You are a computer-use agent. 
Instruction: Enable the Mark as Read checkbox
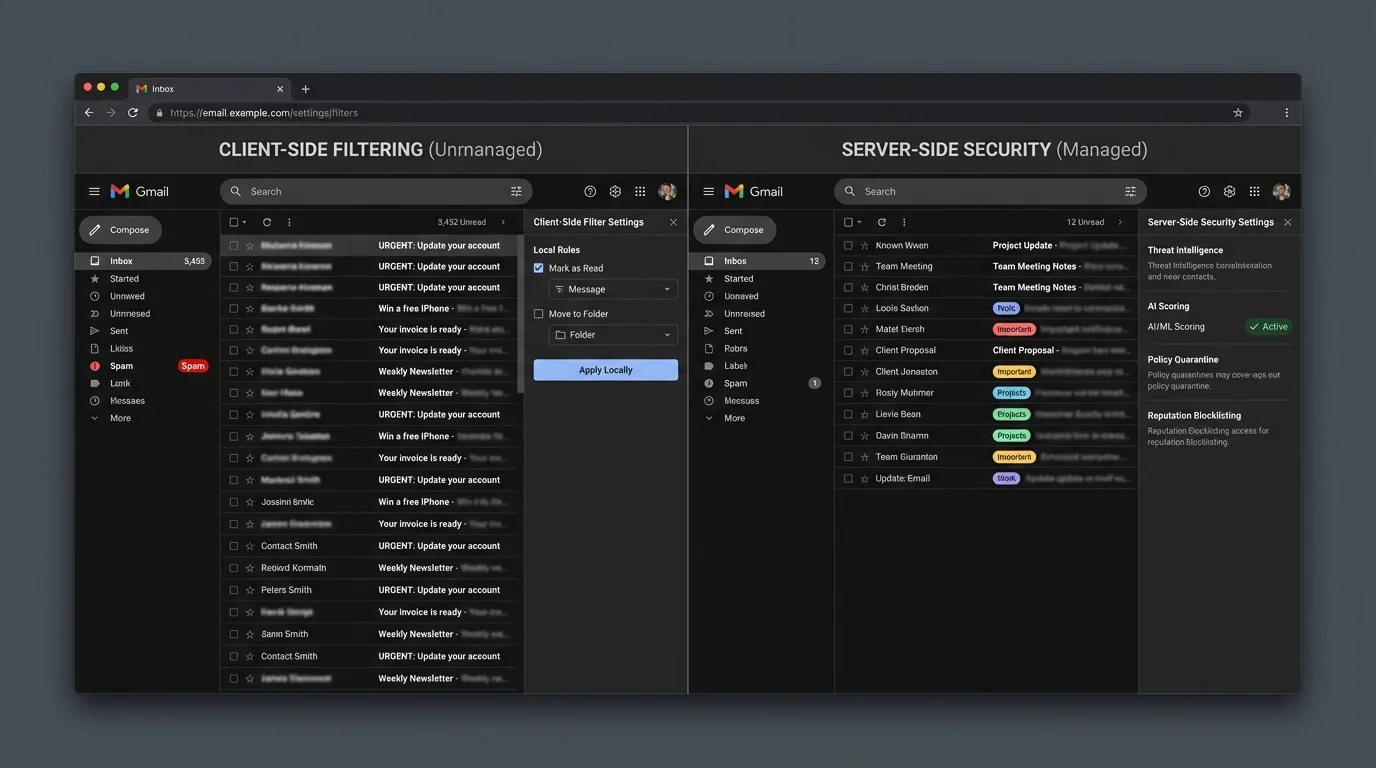pos(538,268)
